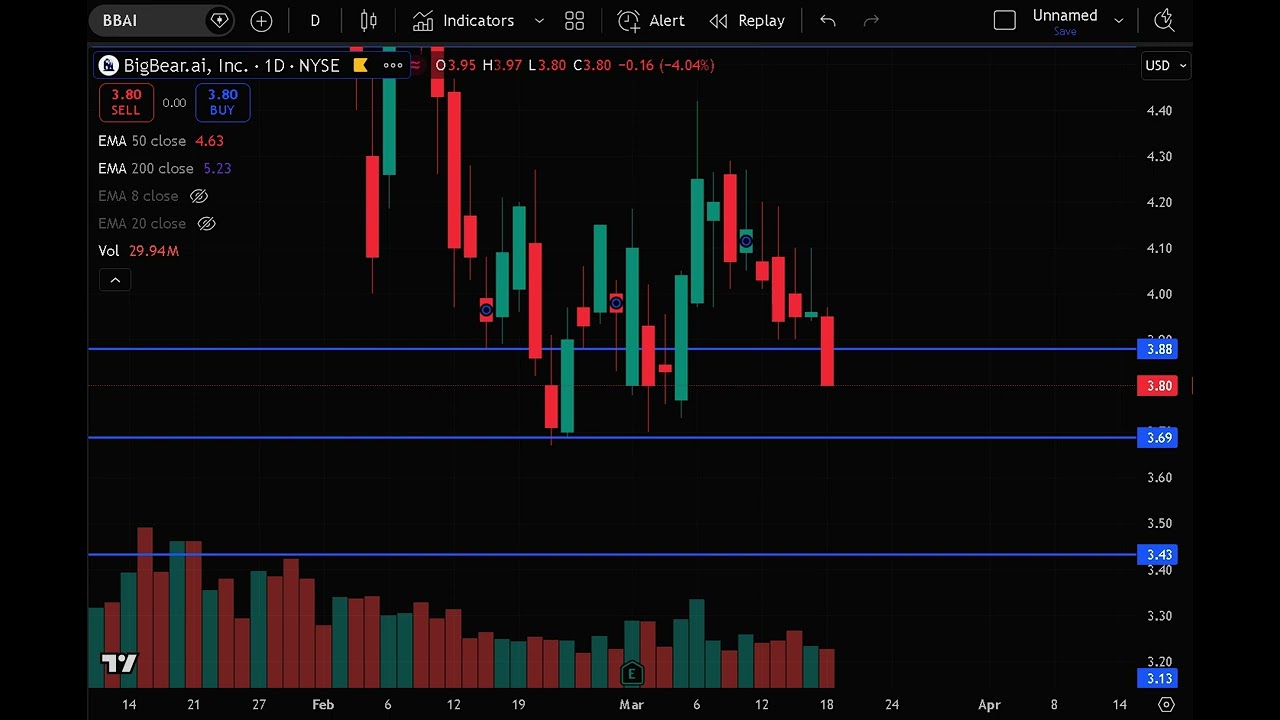Create a new Alert
The image size is (1280, 720).
[x=651, y=20]
